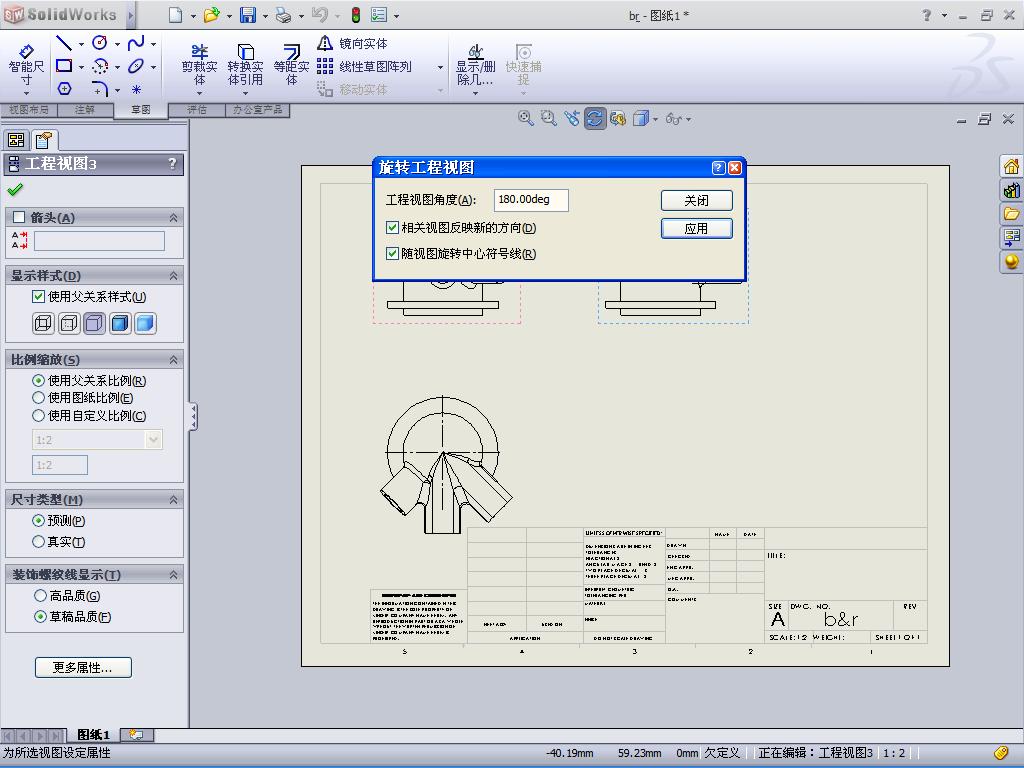Screen dimensions: 1024x768
Task: Select 预测 dimension type radio button
Action: pos(39,520)
